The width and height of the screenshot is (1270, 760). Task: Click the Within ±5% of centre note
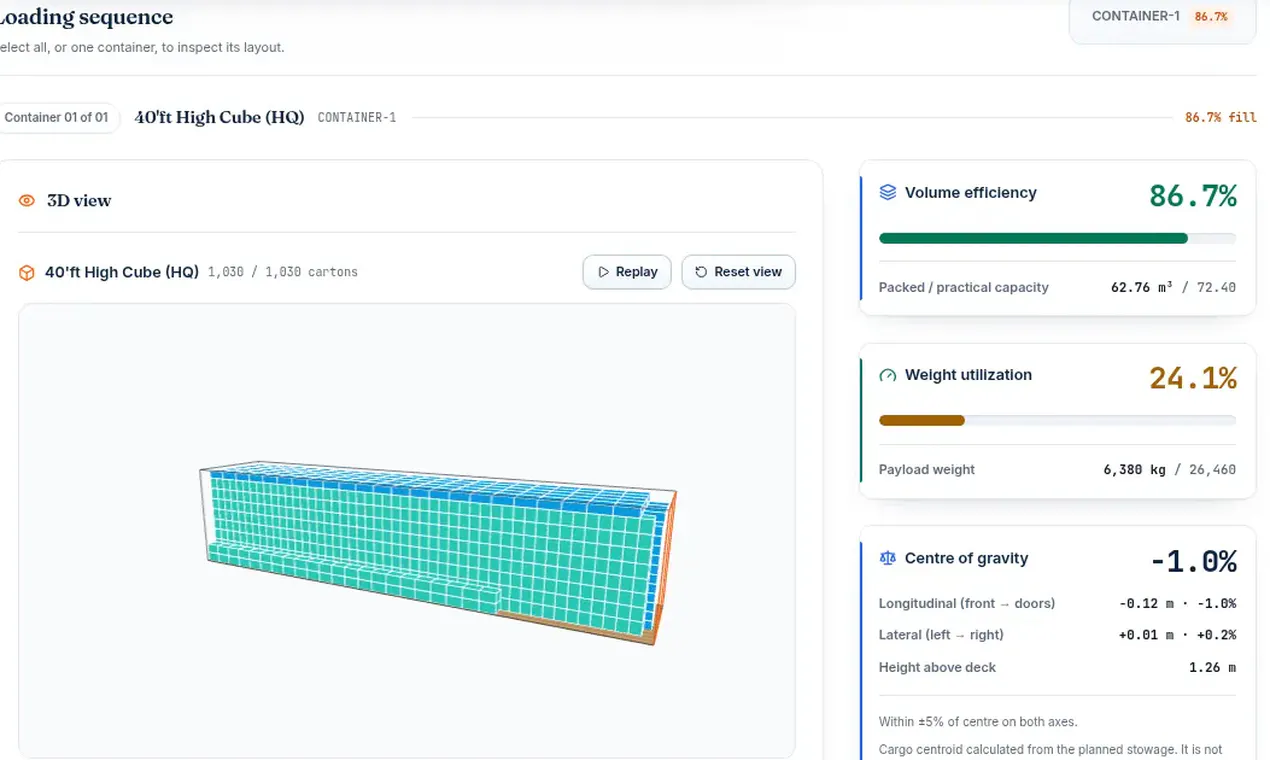coord(978,722)
